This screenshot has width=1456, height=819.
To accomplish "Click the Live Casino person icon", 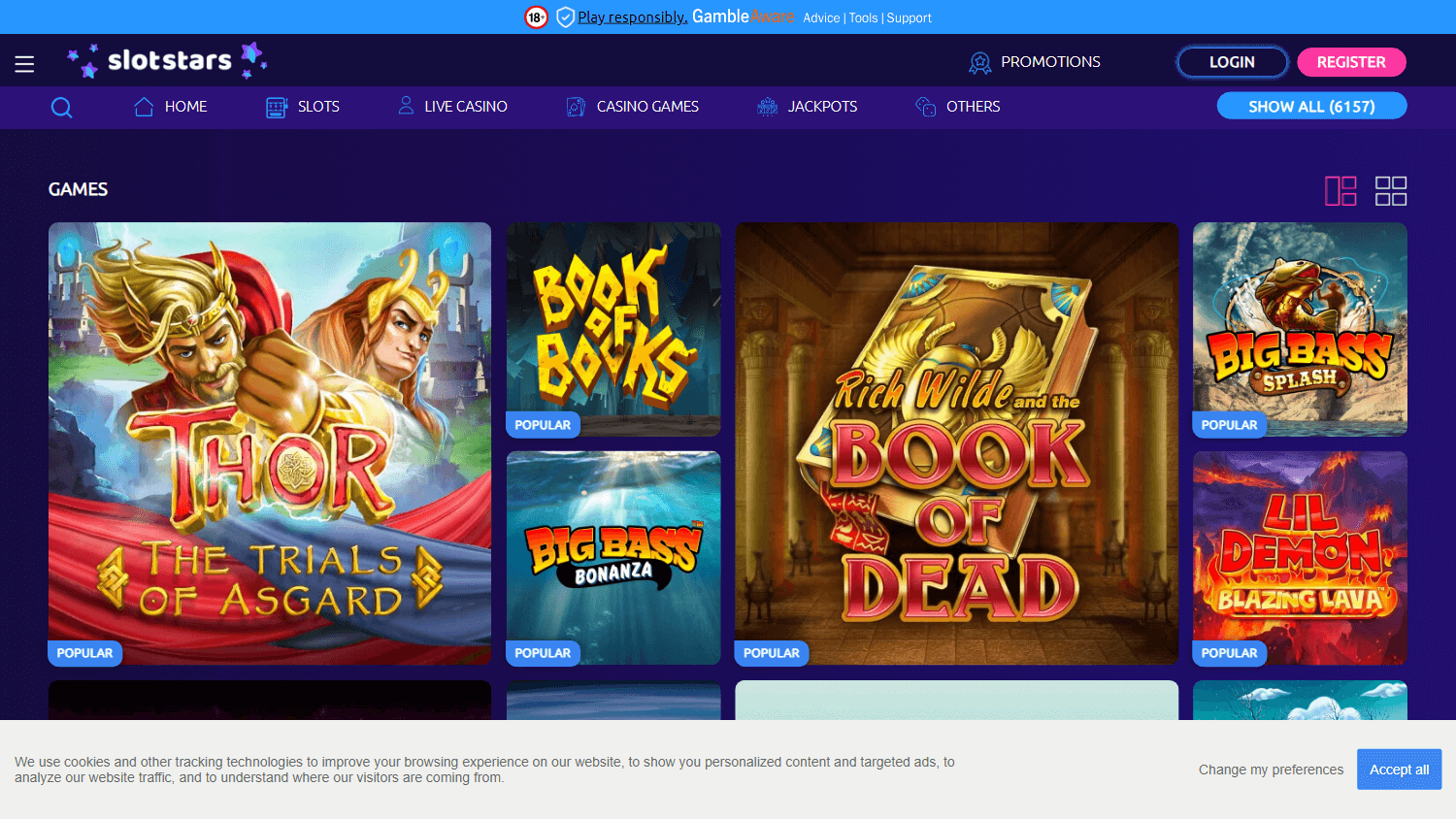I will tap(406, 106).
